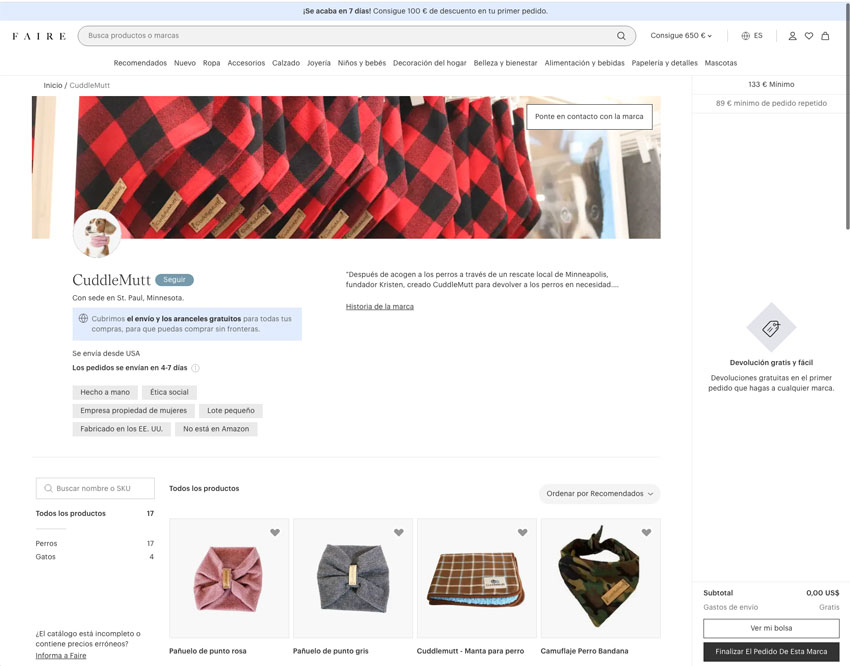850x666 pixels.
Task: Open the Alimentación y bebidas category
Action: [x=584, y=63]
